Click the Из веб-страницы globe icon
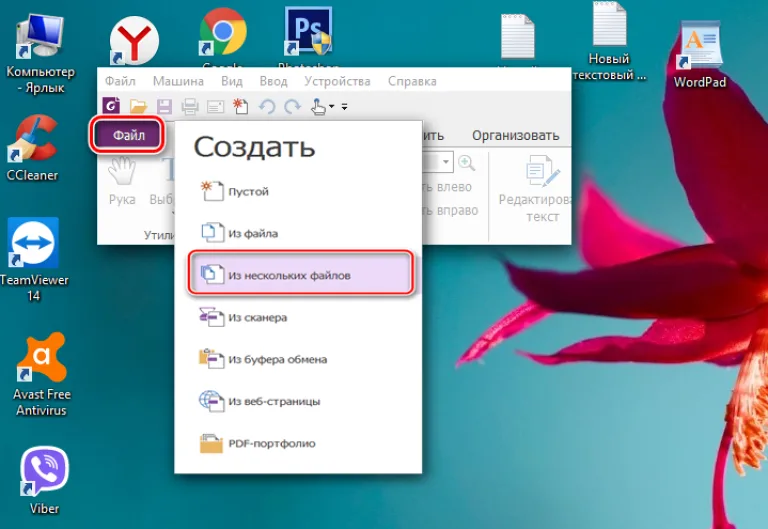 tap(211, 401)
